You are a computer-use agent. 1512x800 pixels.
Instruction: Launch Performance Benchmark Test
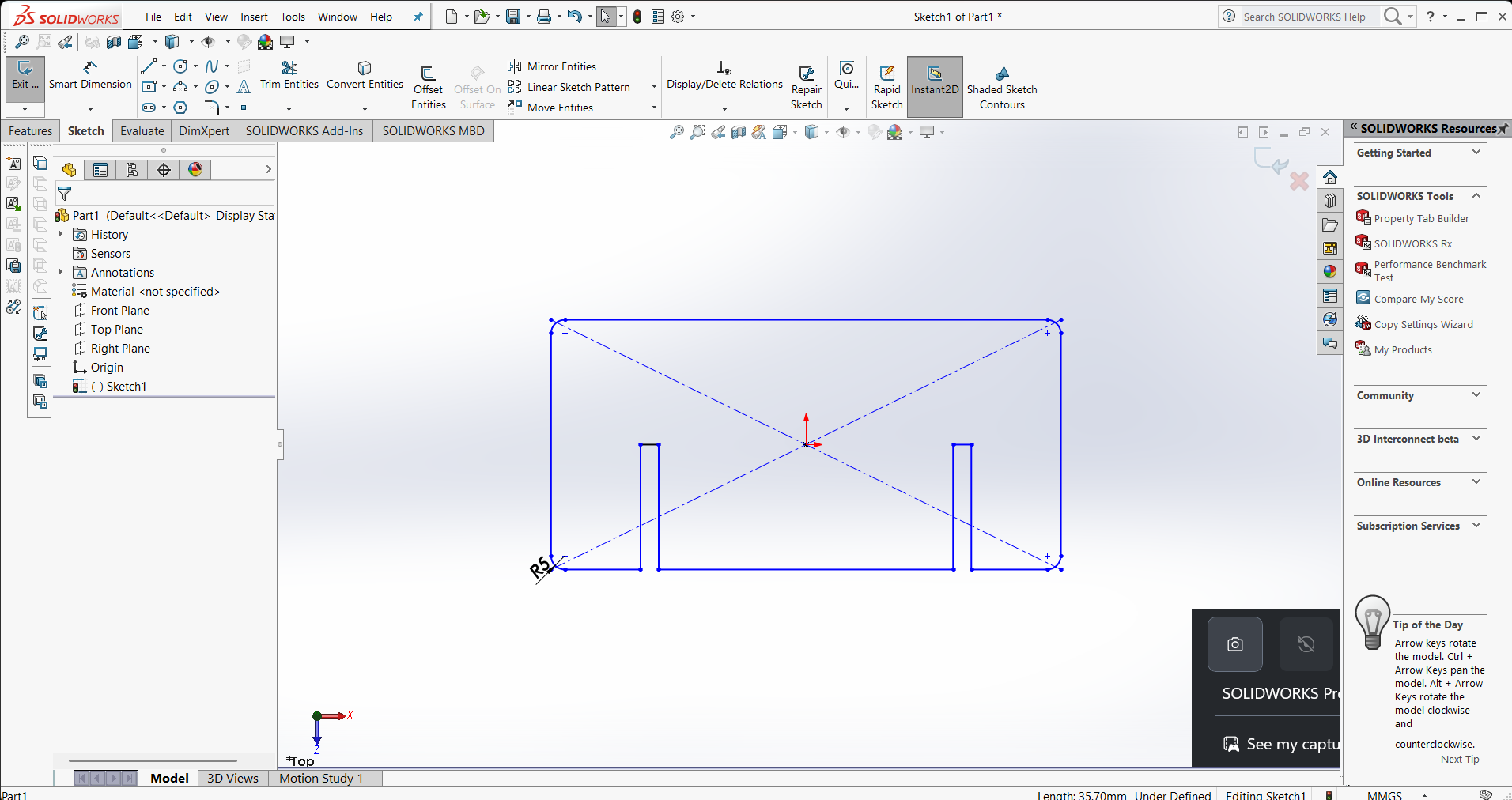(1421, 271)
